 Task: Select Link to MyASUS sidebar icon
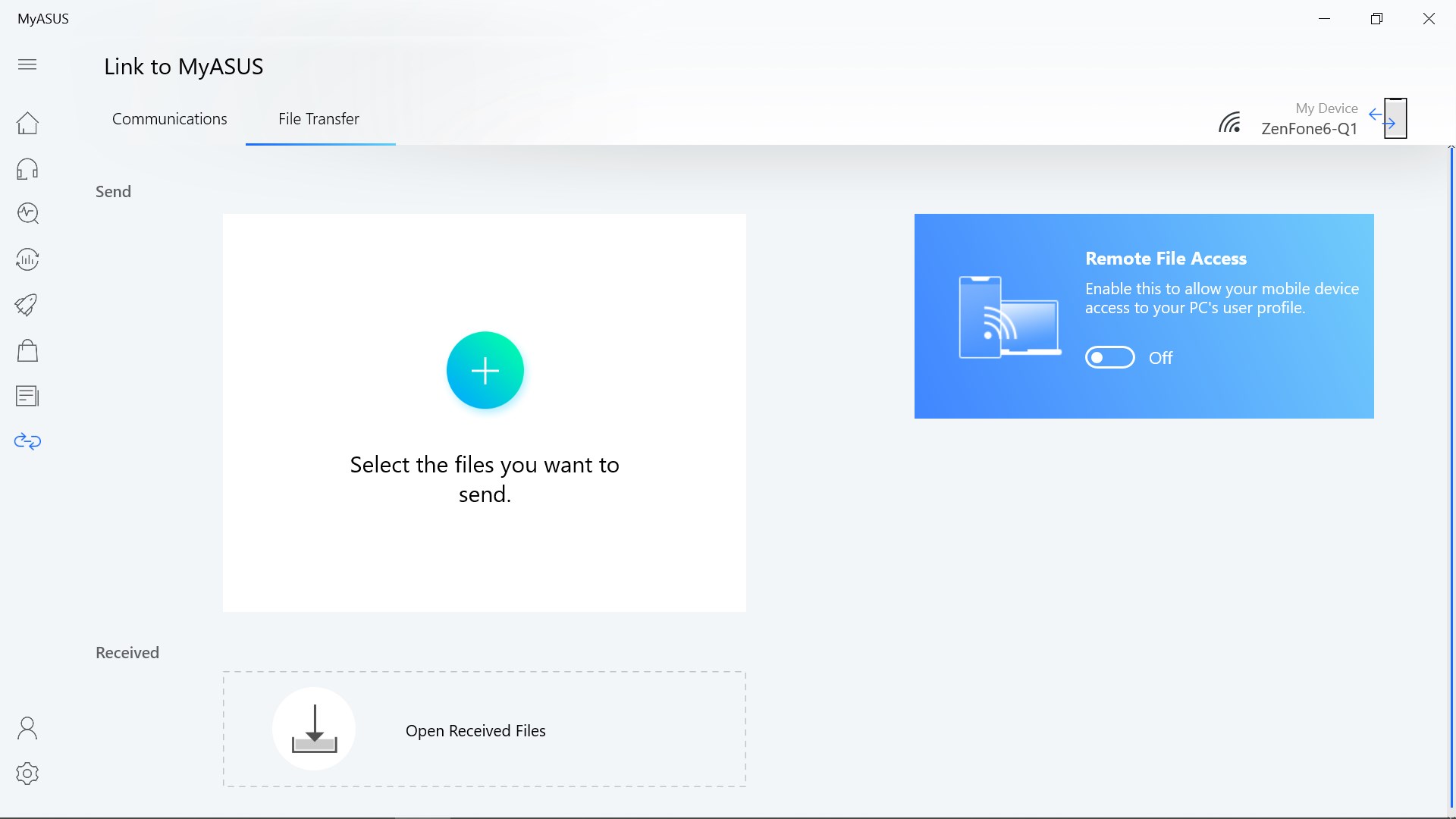tap(27, 441)
